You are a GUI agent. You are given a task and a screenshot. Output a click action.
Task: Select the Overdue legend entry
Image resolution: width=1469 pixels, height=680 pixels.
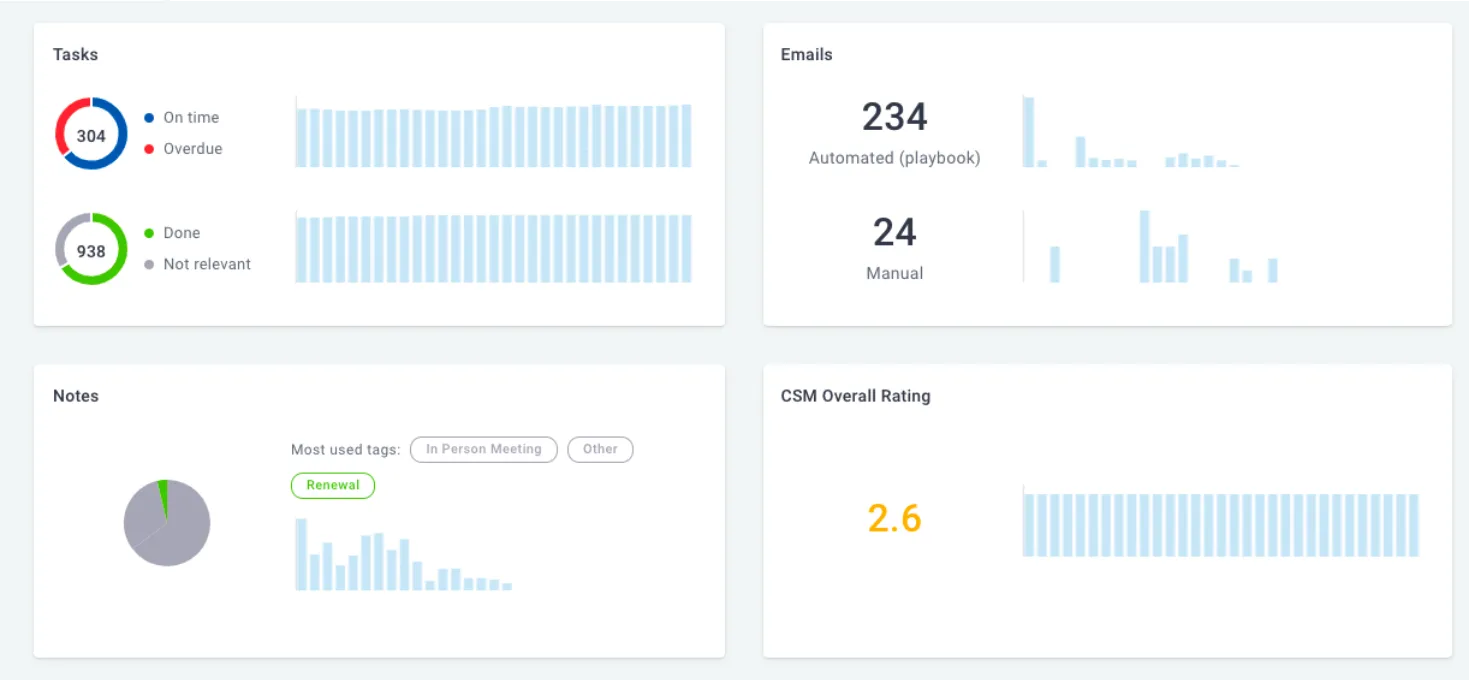(x=183, y=149)
